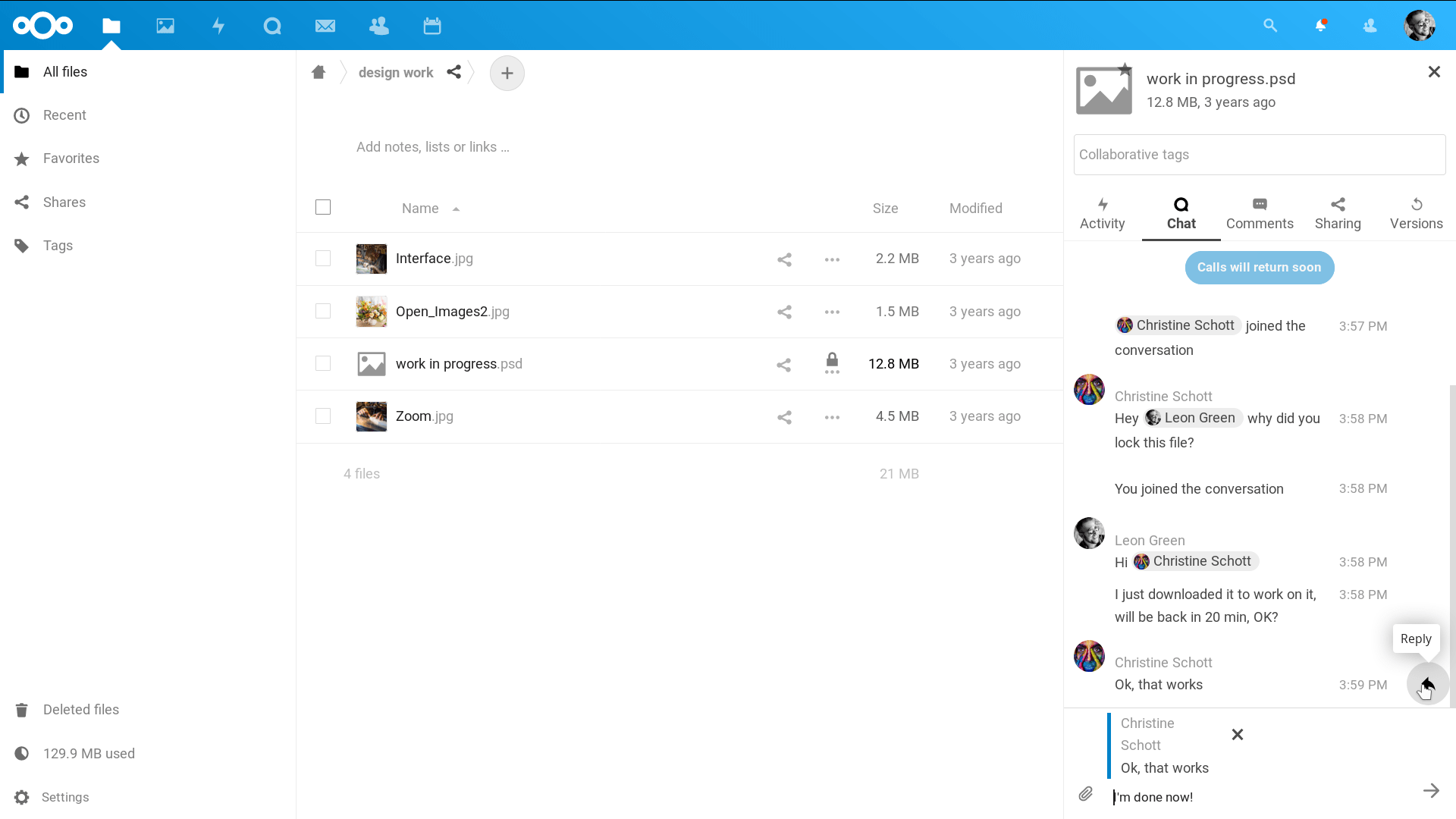
Task: Click the send message arrow
Action: click(1431, 791)
